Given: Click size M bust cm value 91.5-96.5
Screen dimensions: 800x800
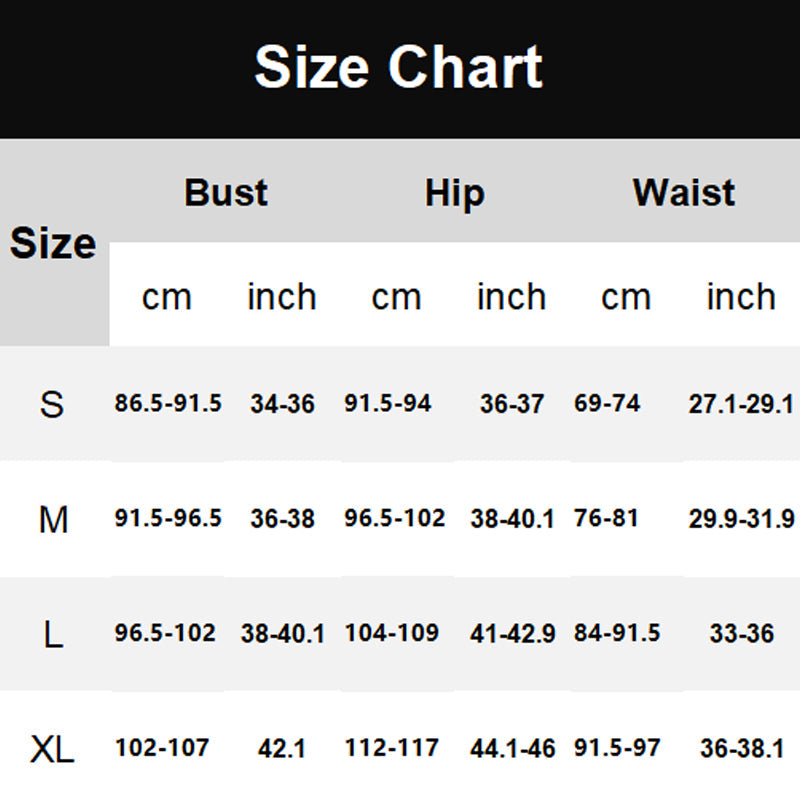Looking at the screenshot, I should tap(168, 519).
